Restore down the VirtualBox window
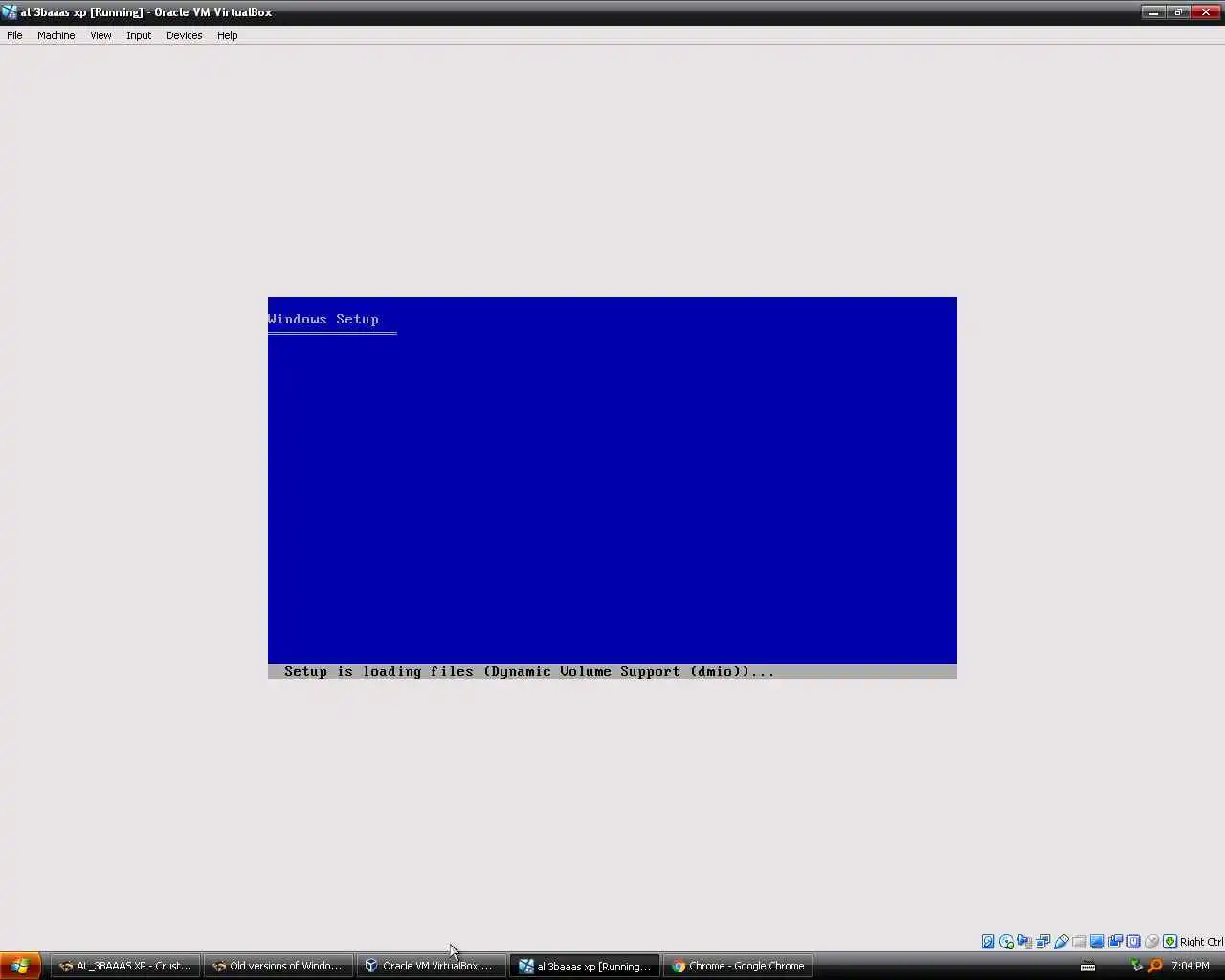This screenshot has height=980, width=1225. (x=1179, y=12)
